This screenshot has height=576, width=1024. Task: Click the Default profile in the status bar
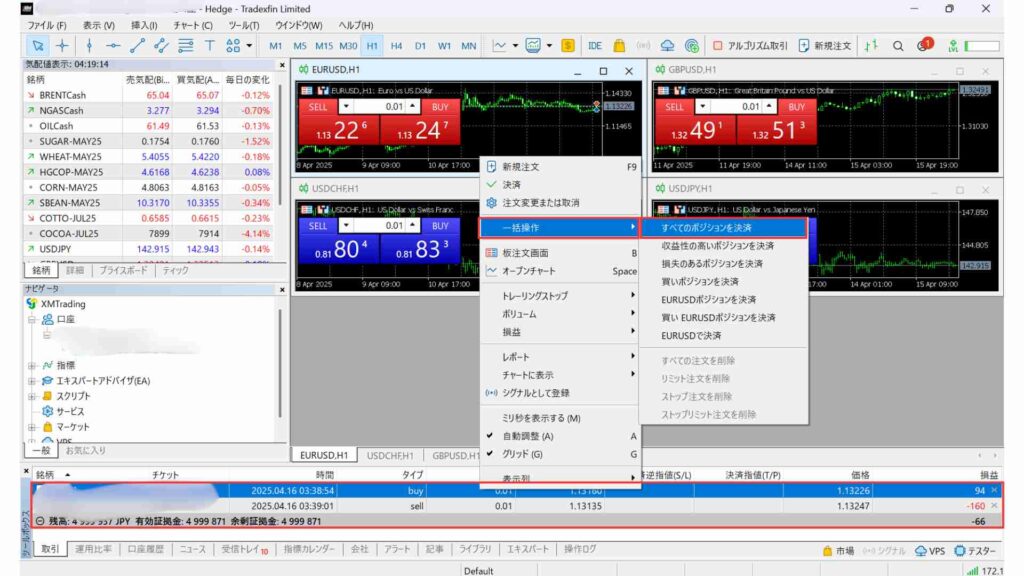pos(477,570)
